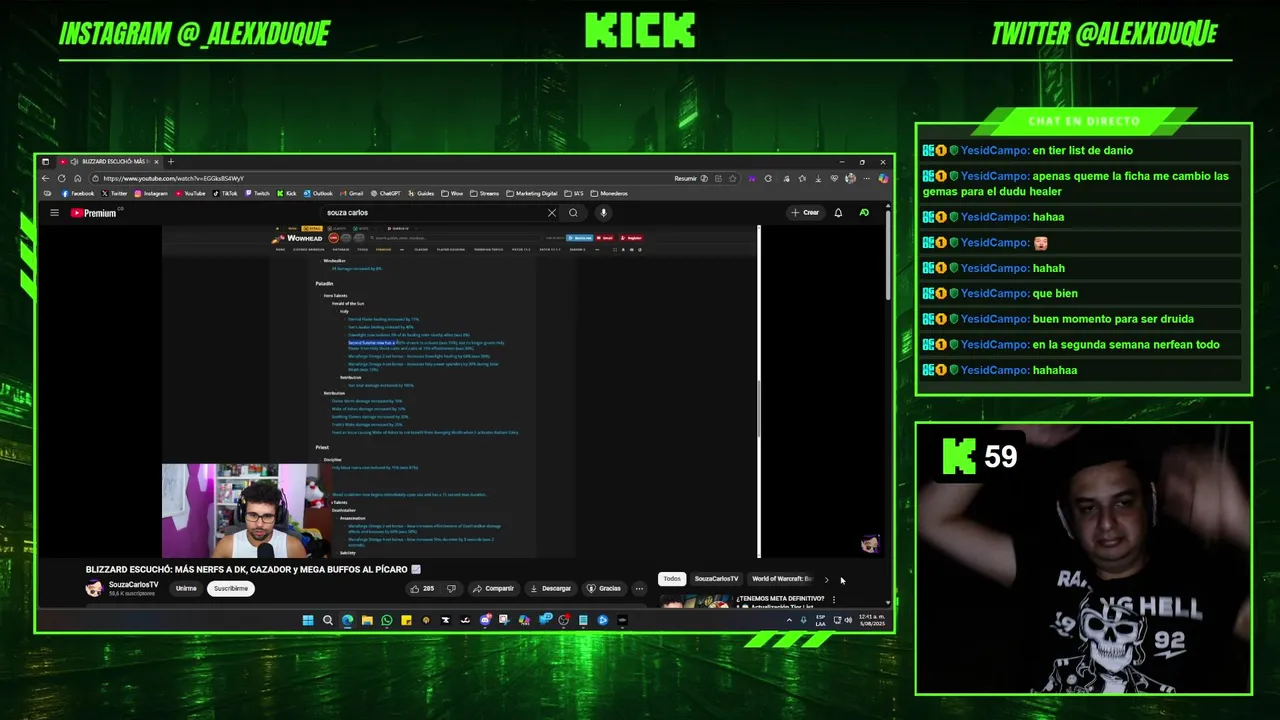Open the Wow bookmark folder
Screen dimensions: 1280x720
pos(452,193)
